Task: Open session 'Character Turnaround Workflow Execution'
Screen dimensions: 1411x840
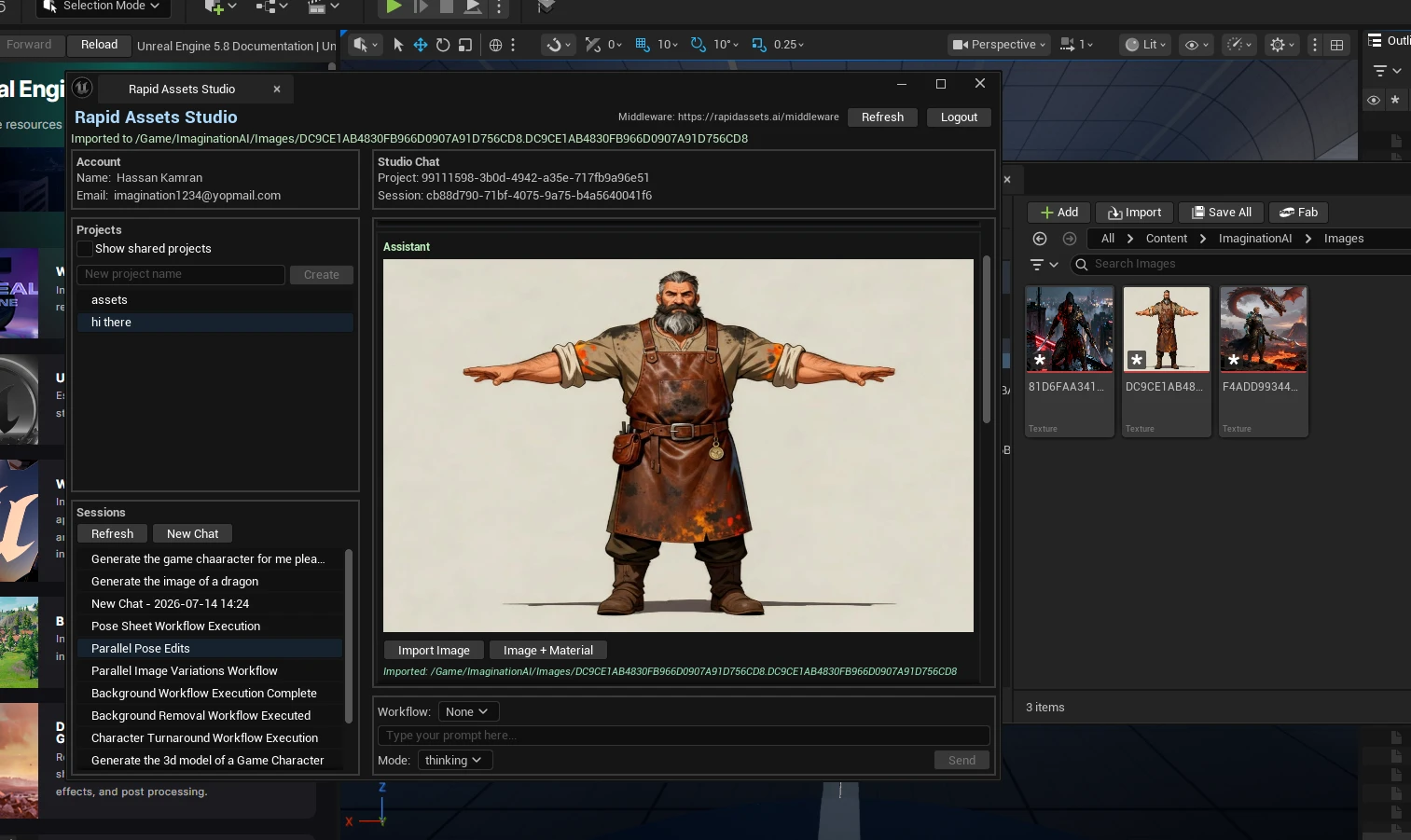Action: (x=210, y=738)
